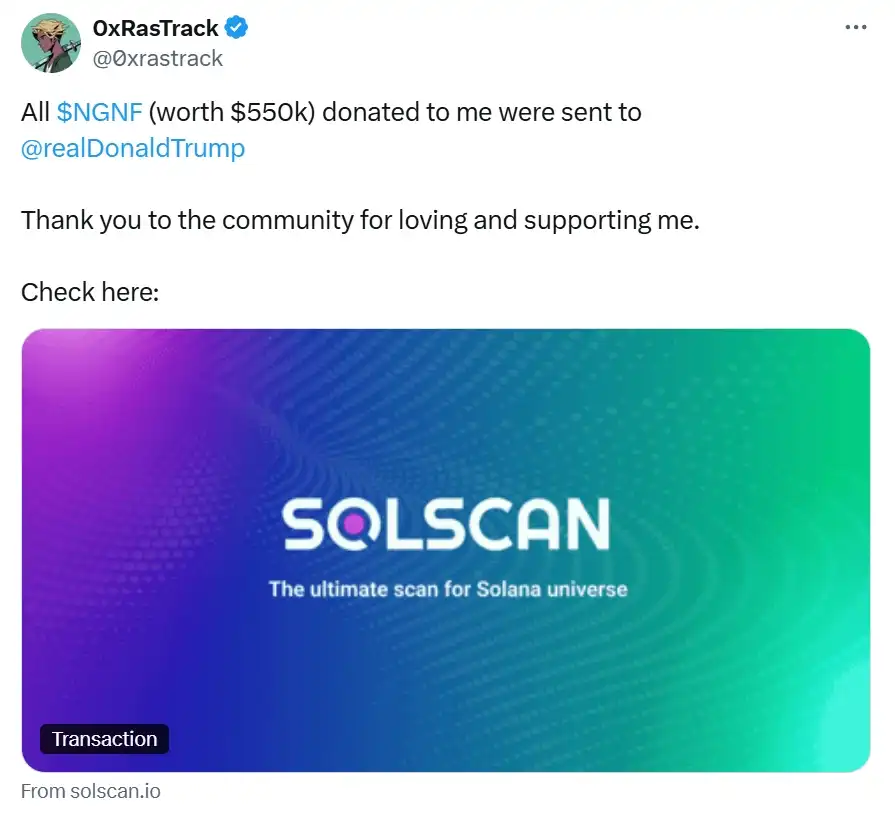Click the "Check here:" text
The width and height of the screenshot is (895, 816).
pyautogui.click(x=91, y=292)
